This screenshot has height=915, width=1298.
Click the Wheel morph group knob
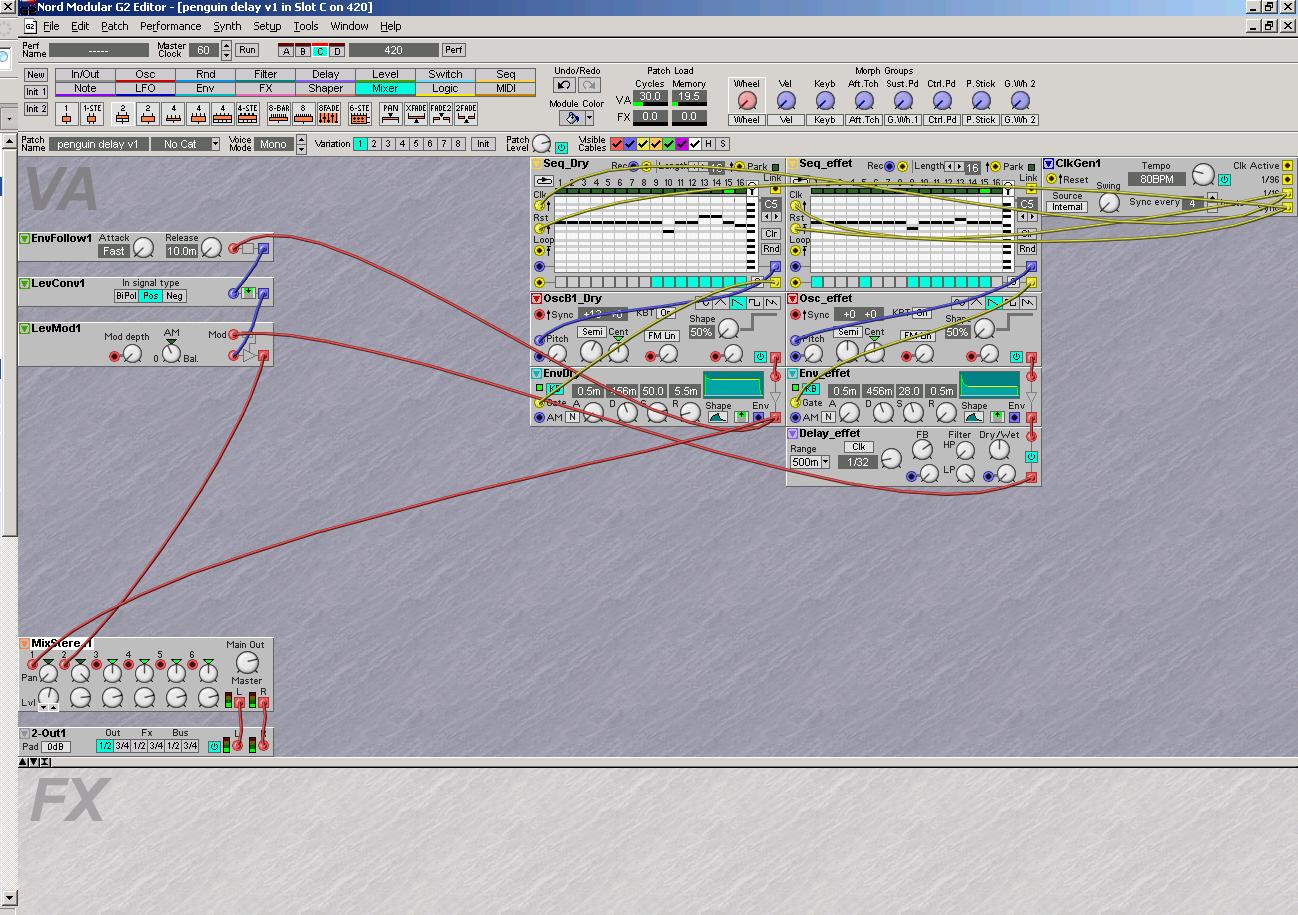point(746,101)
